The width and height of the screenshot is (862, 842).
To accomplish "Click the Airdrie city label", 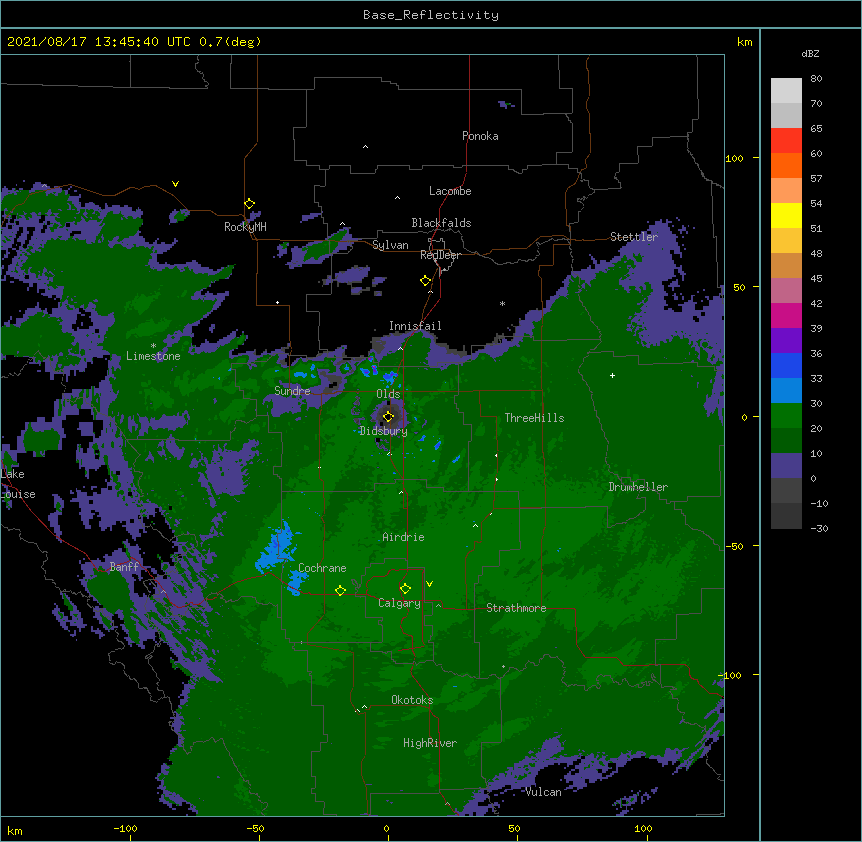I will pos(403,537).
